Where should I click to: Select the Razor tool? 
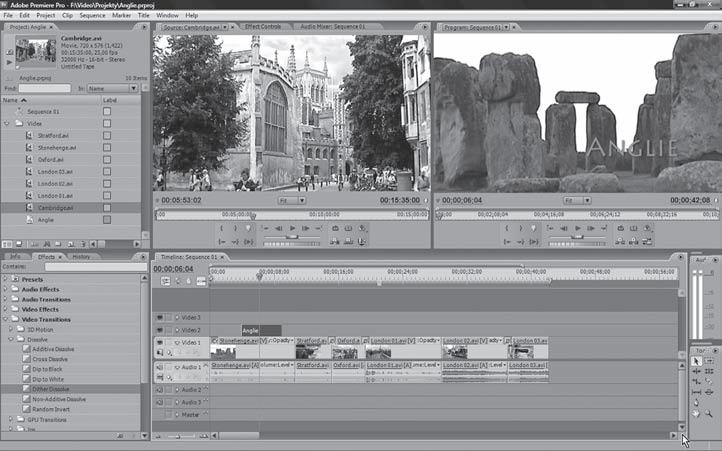pos(709,381)
